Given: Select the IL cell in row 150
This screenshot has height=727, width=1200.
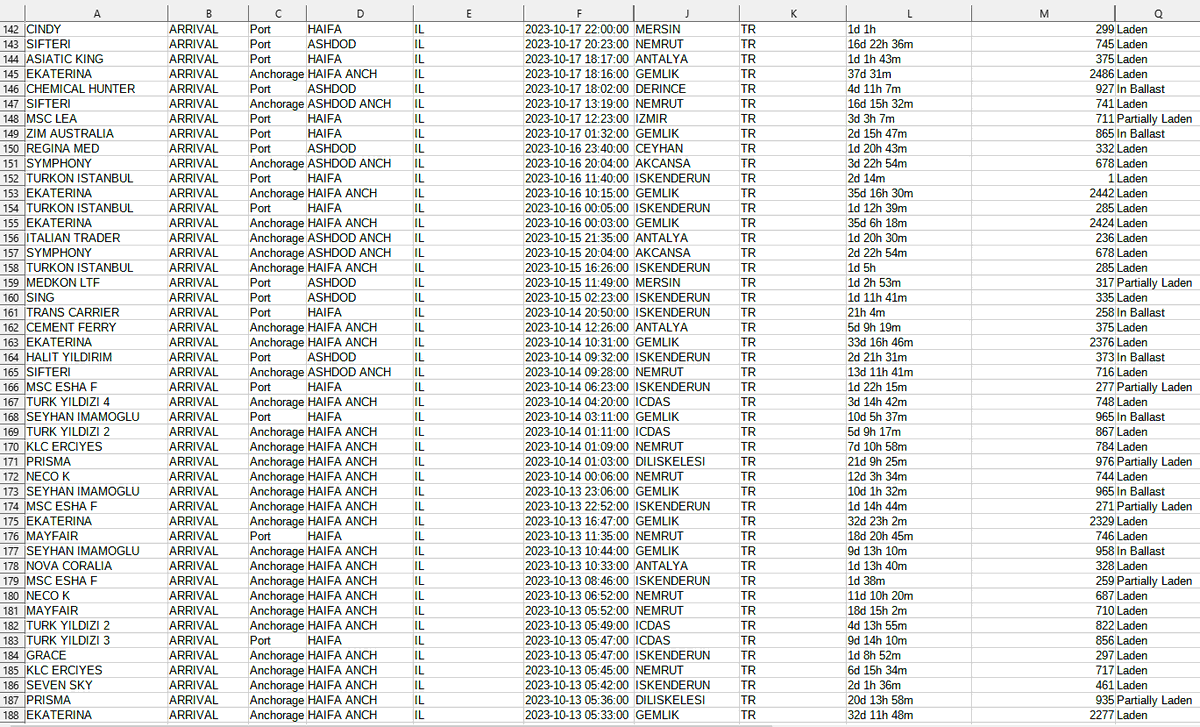Looking at the screenshot, I should coord(467,148).
